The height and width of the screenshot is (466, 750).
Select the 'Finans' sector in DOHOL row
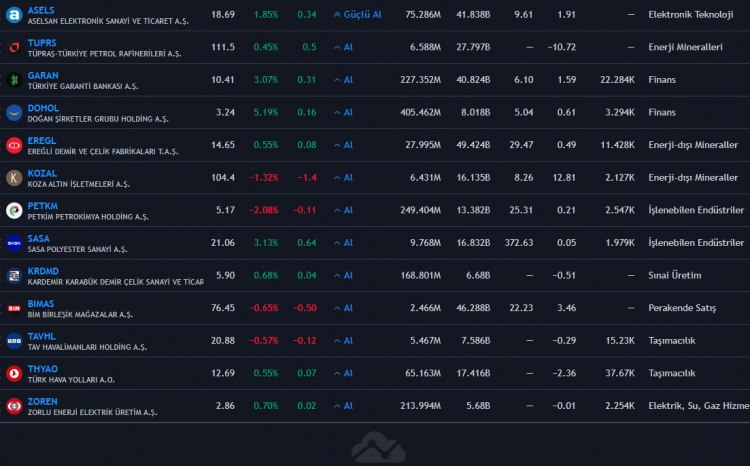tap(662, 112)
